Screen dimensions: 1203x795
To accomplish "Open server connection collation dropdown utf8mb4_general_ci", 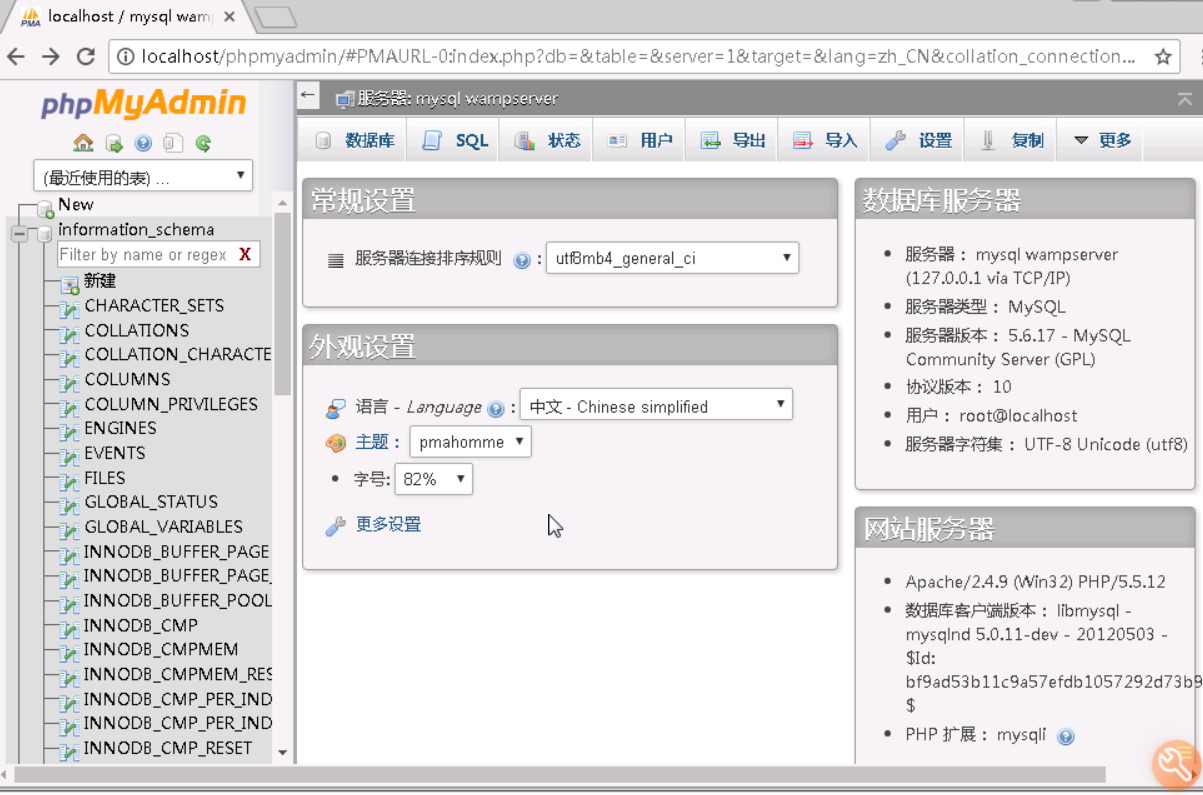I will 672,258.
